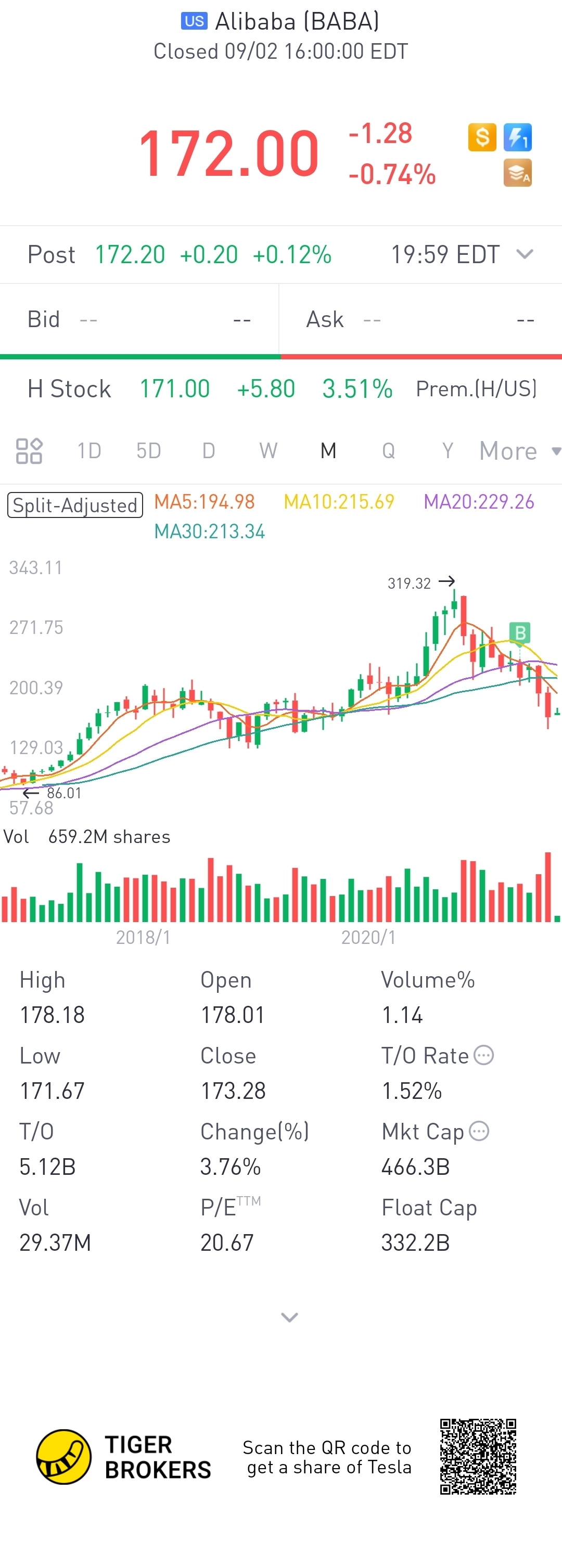Tap the Closed 09/02 status line
The height and width of the screenshot is (1568, 562).
click(x=280, y=51)
